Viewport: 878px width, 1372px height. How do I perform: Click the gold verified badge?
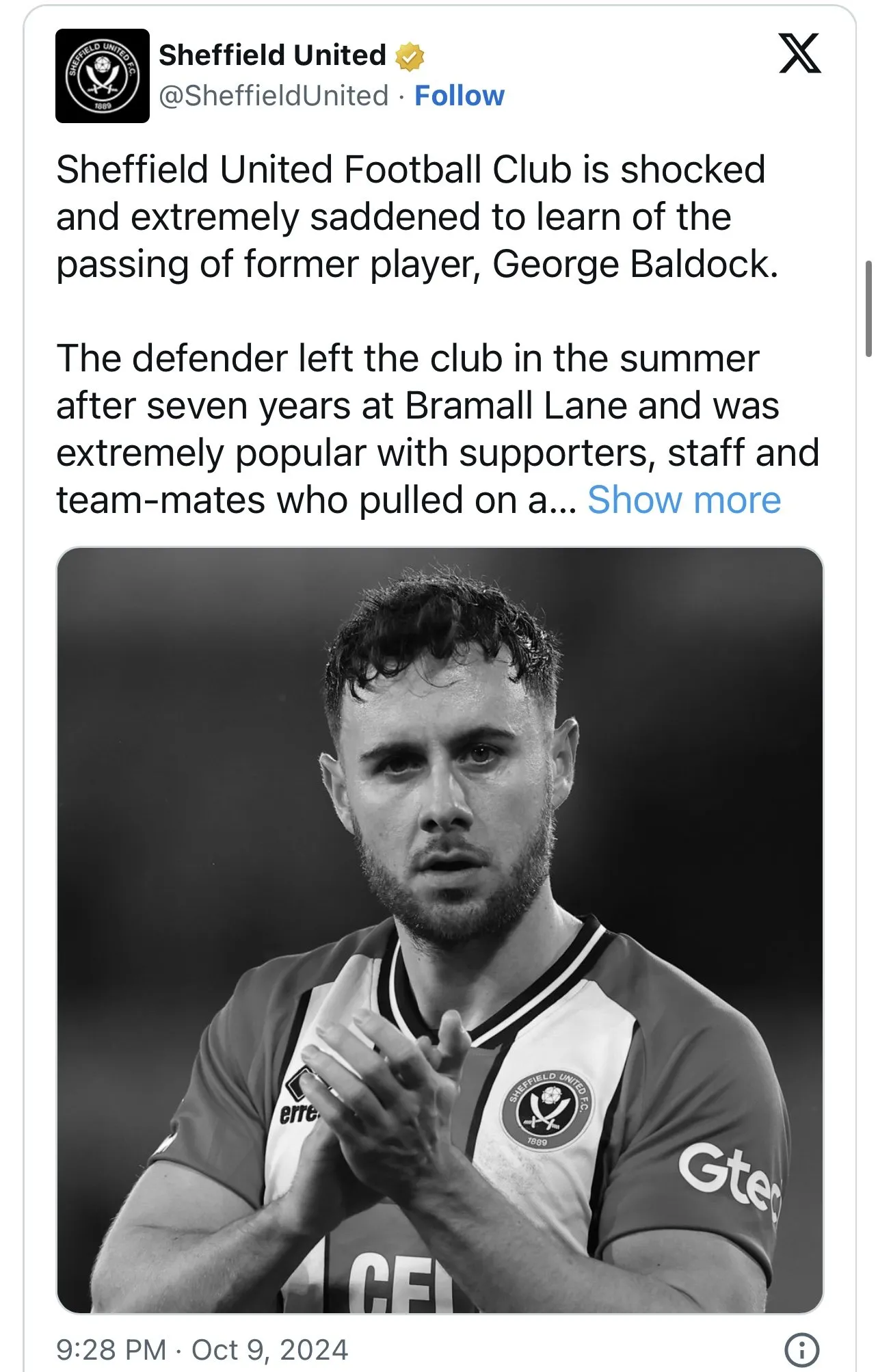[409, 56]
